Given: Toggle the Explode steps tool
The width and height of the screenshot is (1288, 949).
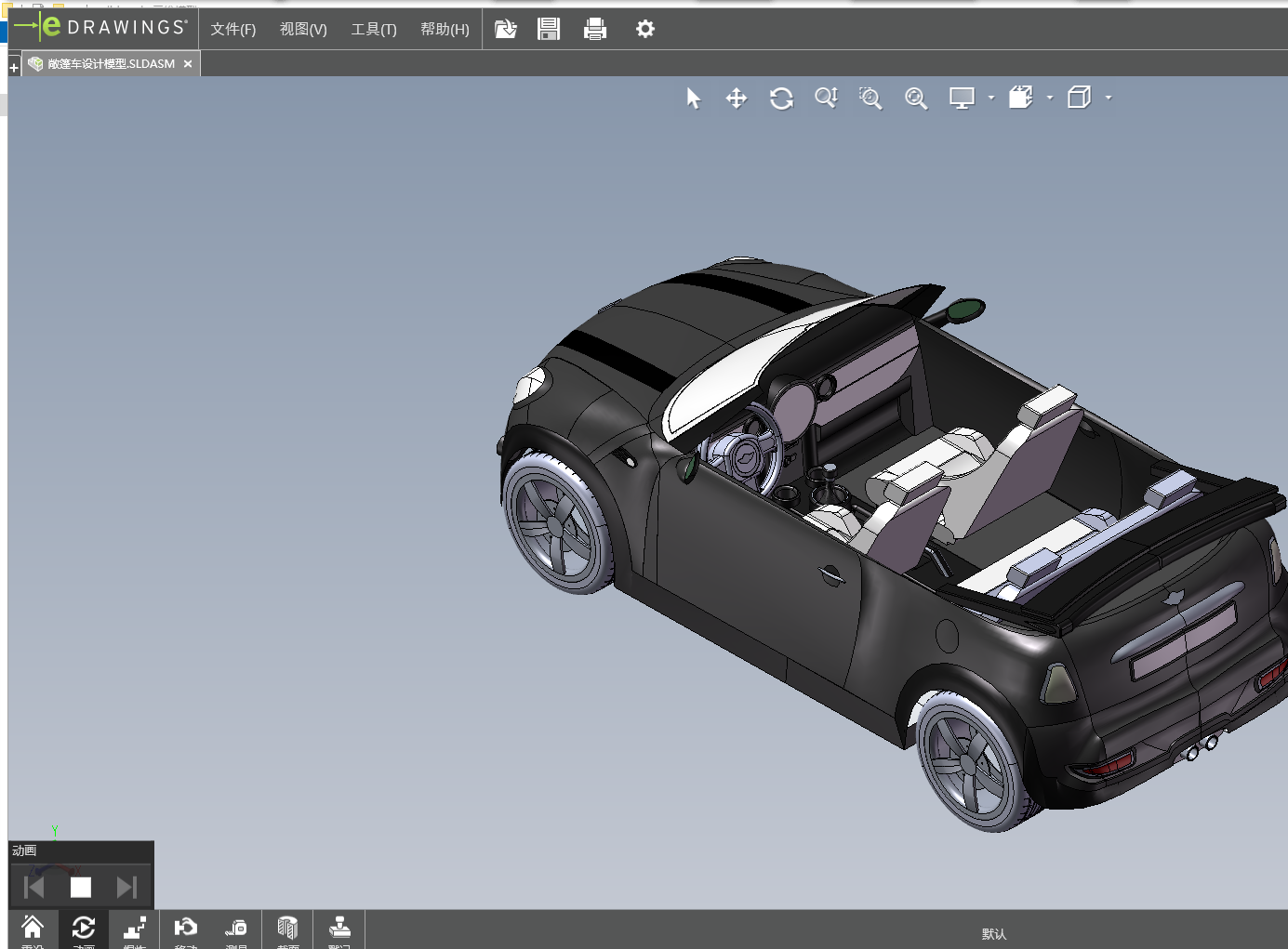Looking at the screenshot, I should pyautogui.click(x=135, y=929).
